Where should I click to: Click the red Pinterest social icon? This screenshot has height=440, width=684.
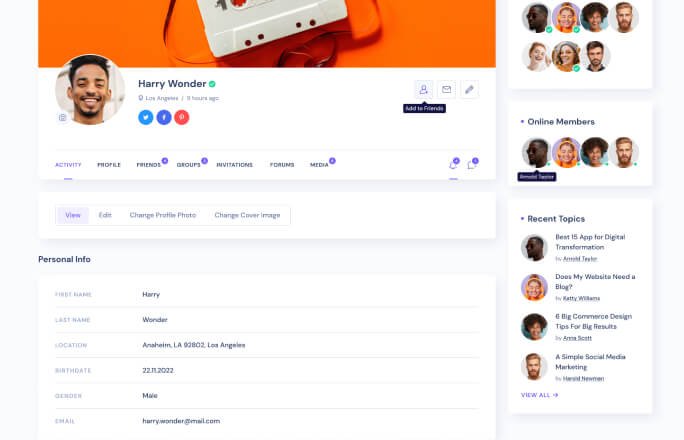click(182, 117)
